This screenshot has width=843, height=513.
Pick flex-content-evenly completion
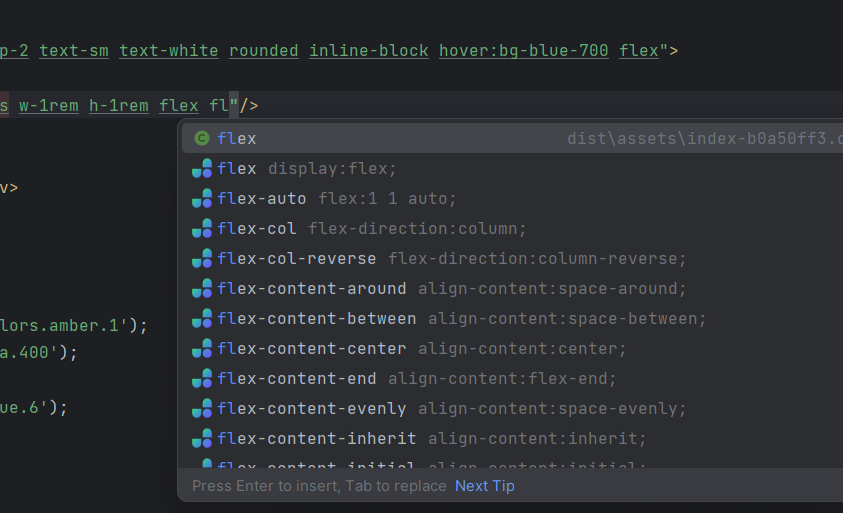pos(512,409)
